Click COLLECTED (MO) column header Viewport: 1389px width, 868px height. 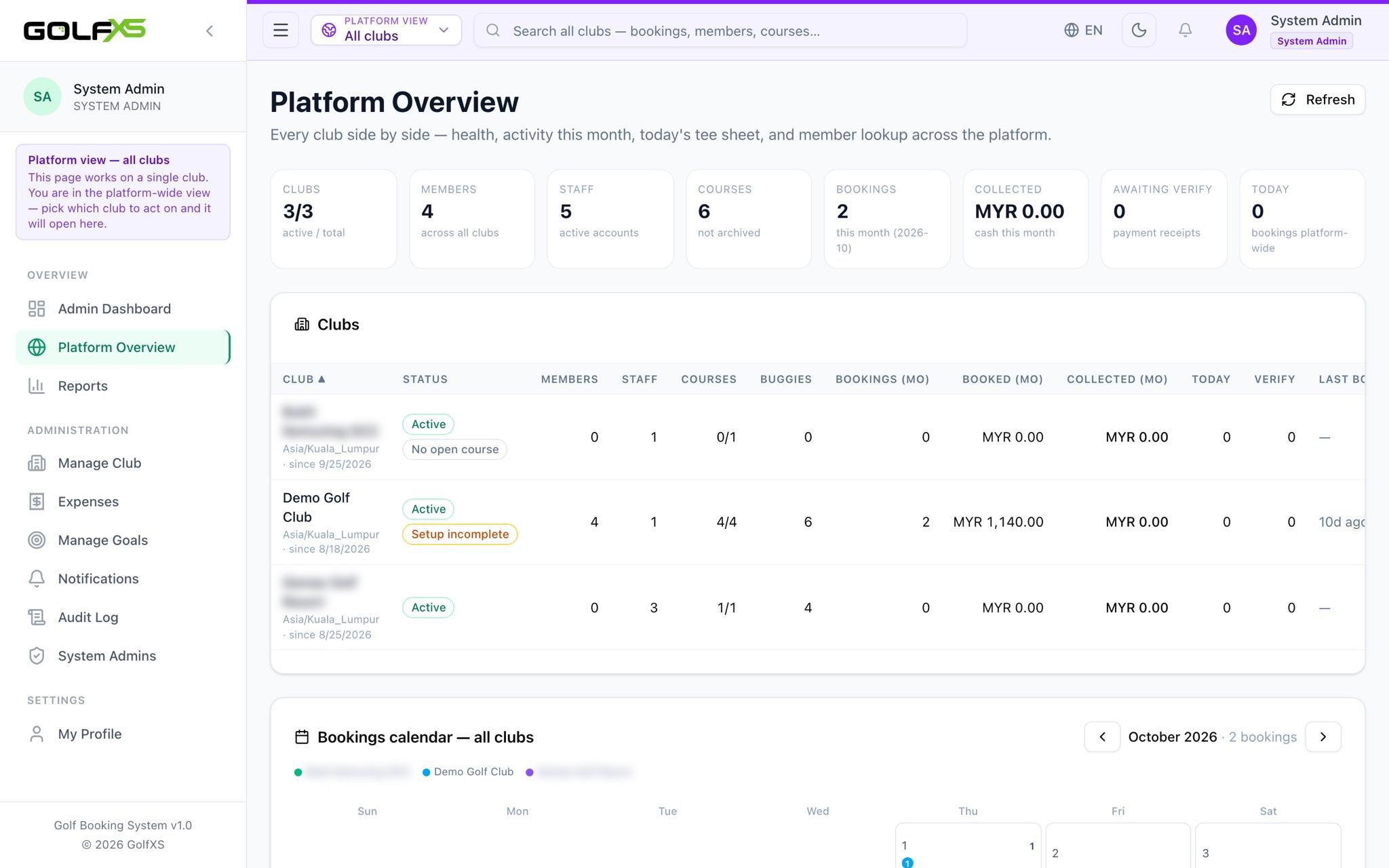[1117, 379]
